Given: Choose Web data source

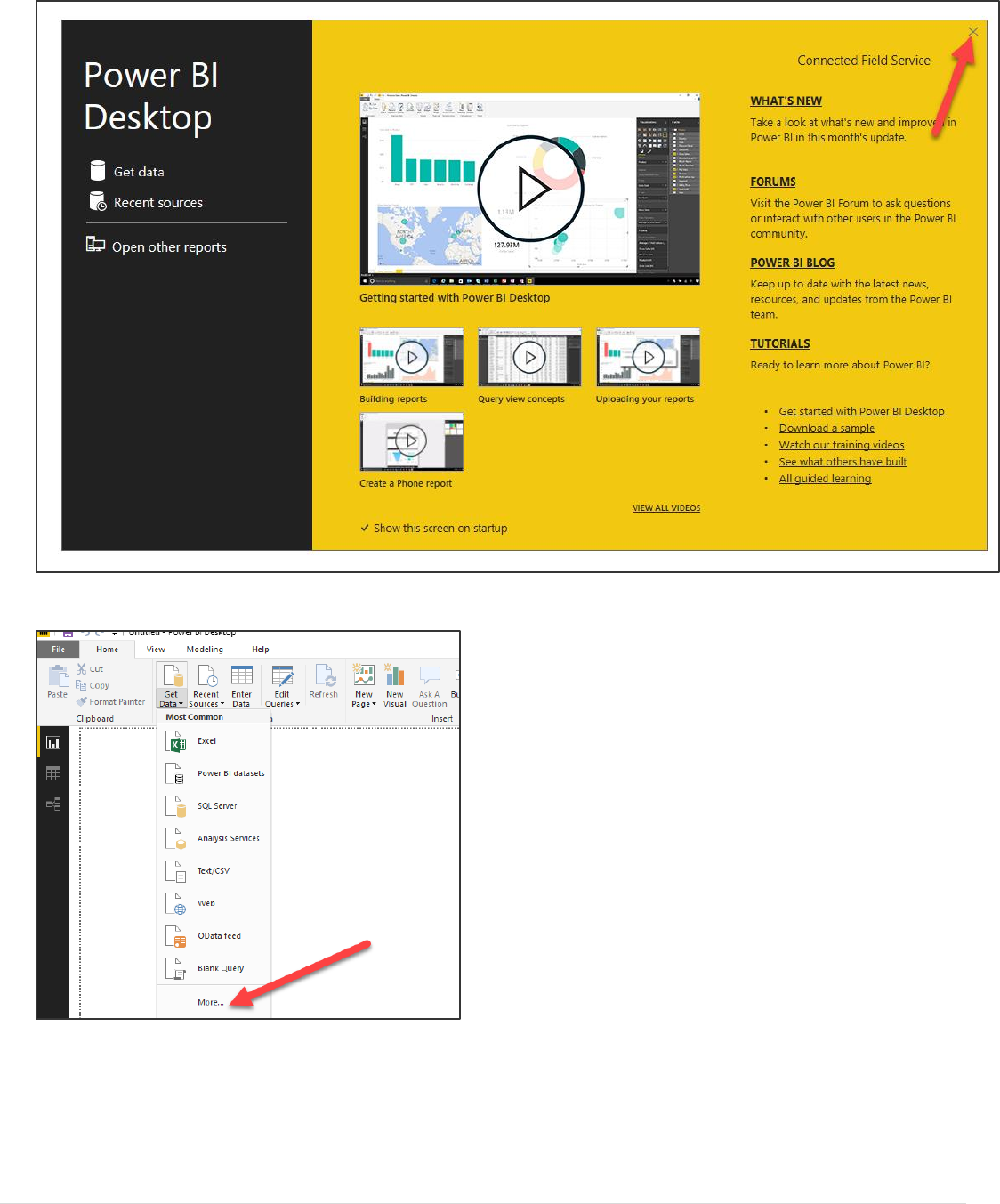Looking at the screenshot, I should click(214, 903).
